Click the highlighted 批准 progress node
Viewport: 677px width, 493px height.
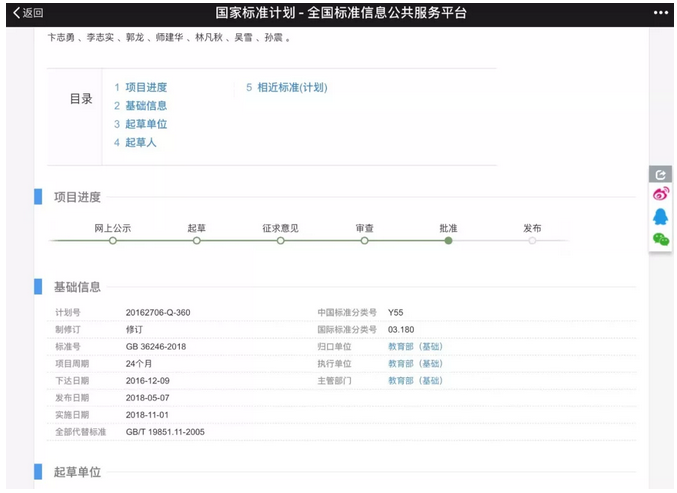449,240
